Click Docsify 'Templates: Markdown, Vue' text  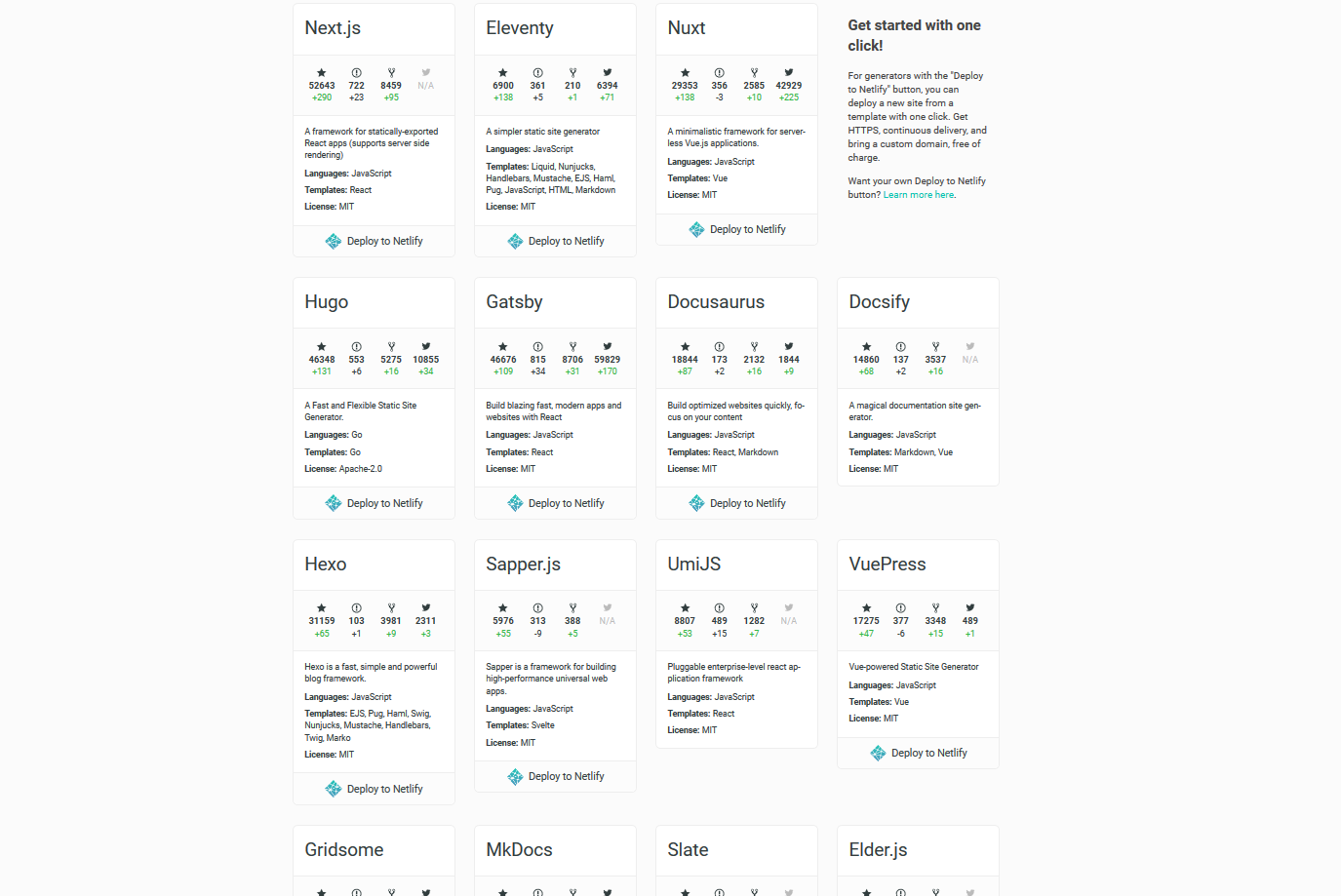(x=901, y=452)
